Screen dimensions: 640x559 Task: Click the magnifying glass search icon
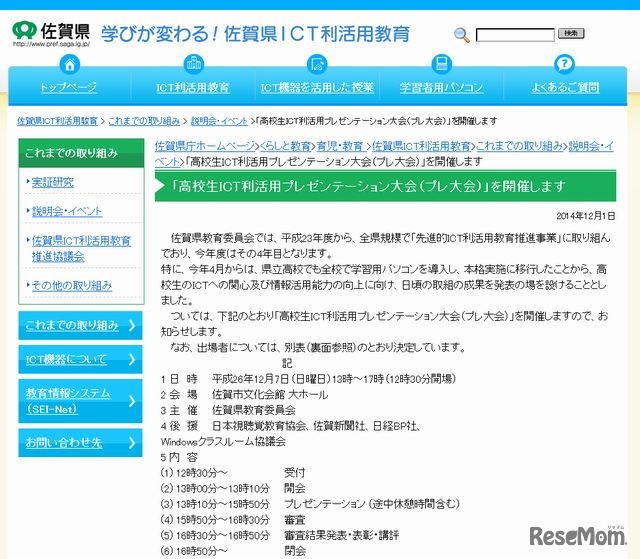[462, 35]
